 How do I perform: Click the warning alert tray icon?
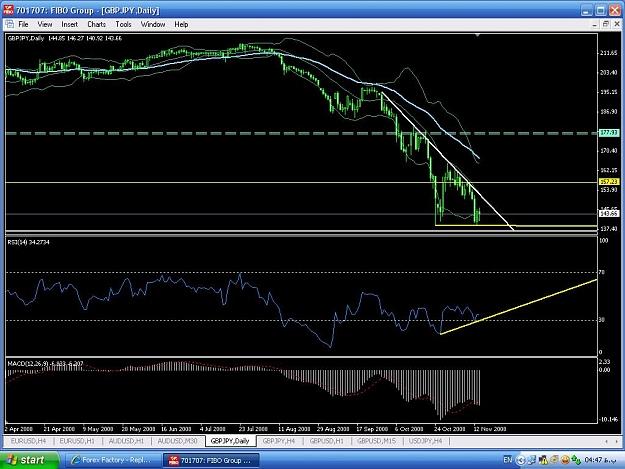point(543,460)
